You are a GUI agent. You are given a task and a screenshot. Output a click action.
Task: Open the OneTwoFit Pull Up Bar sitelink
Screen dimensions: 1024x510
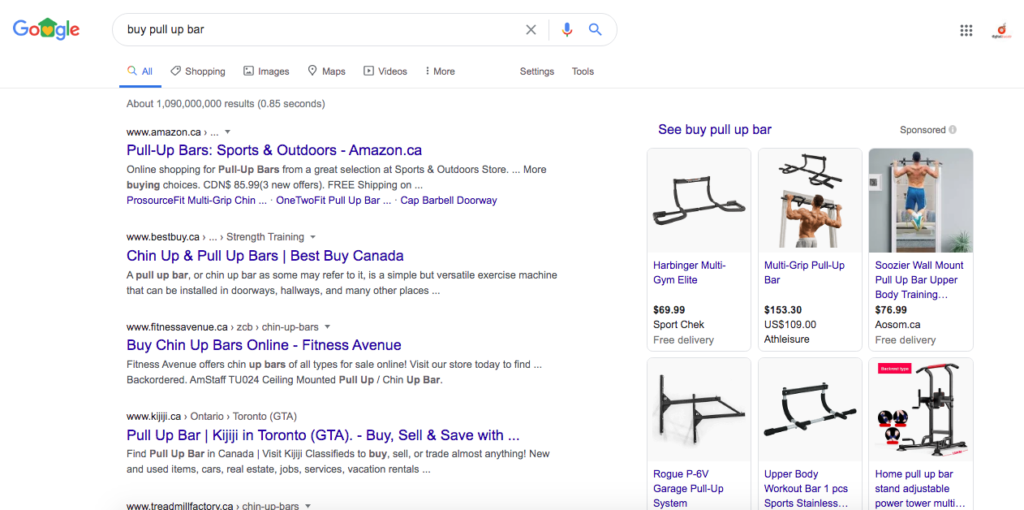(334, 200)
